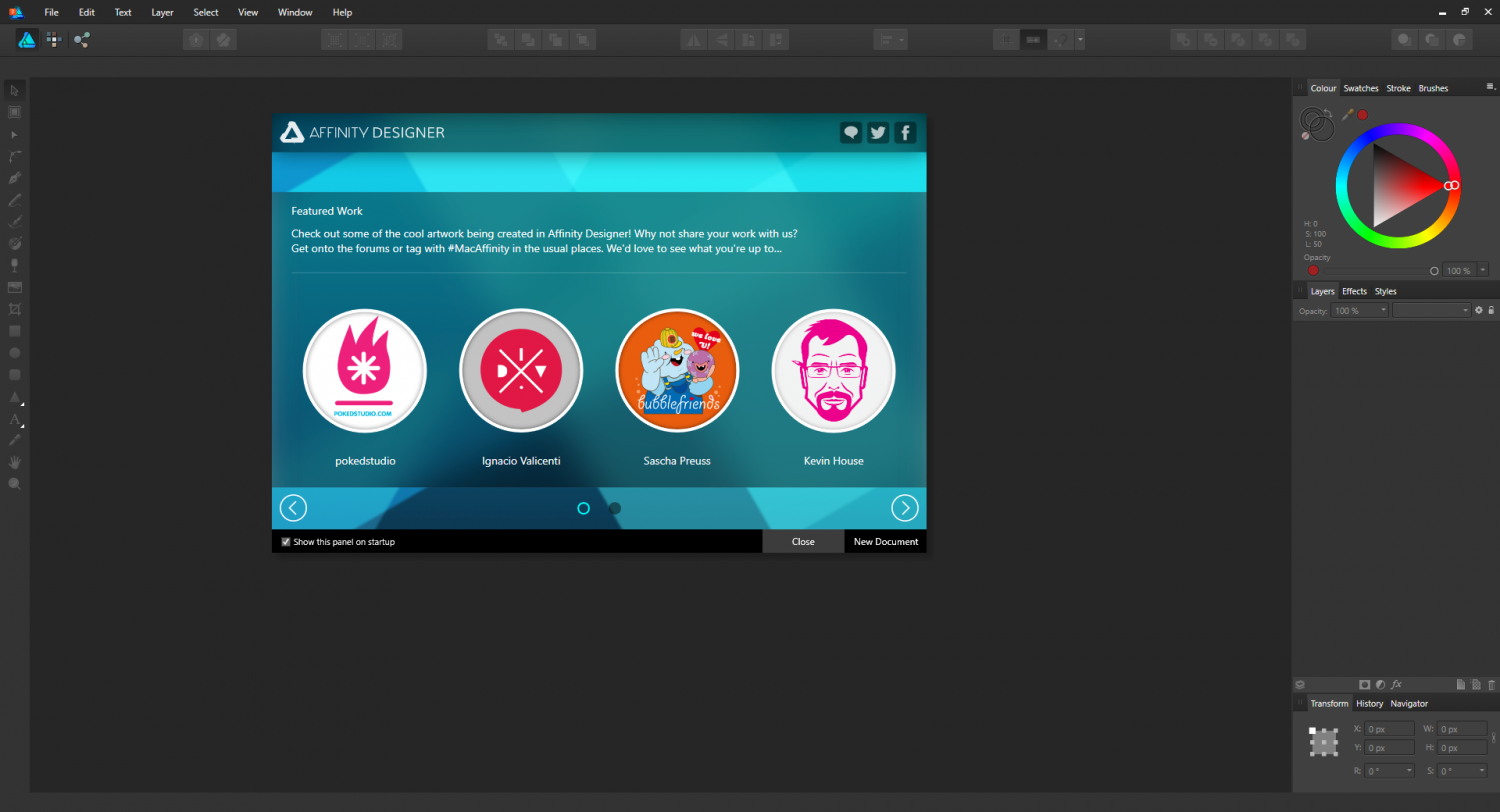
Task: Switch to the History tab
Action: pos(1369,703)
